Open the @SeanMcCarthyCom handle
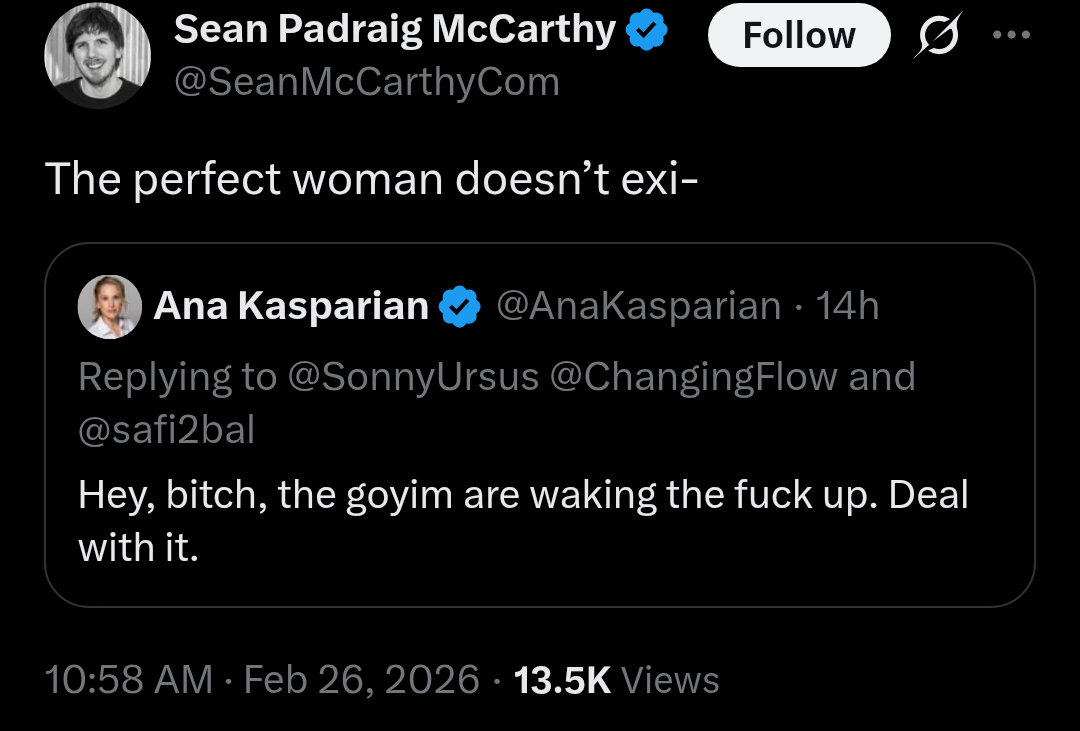The width and height of the screenshot is (1080, 731). [367, 81]
